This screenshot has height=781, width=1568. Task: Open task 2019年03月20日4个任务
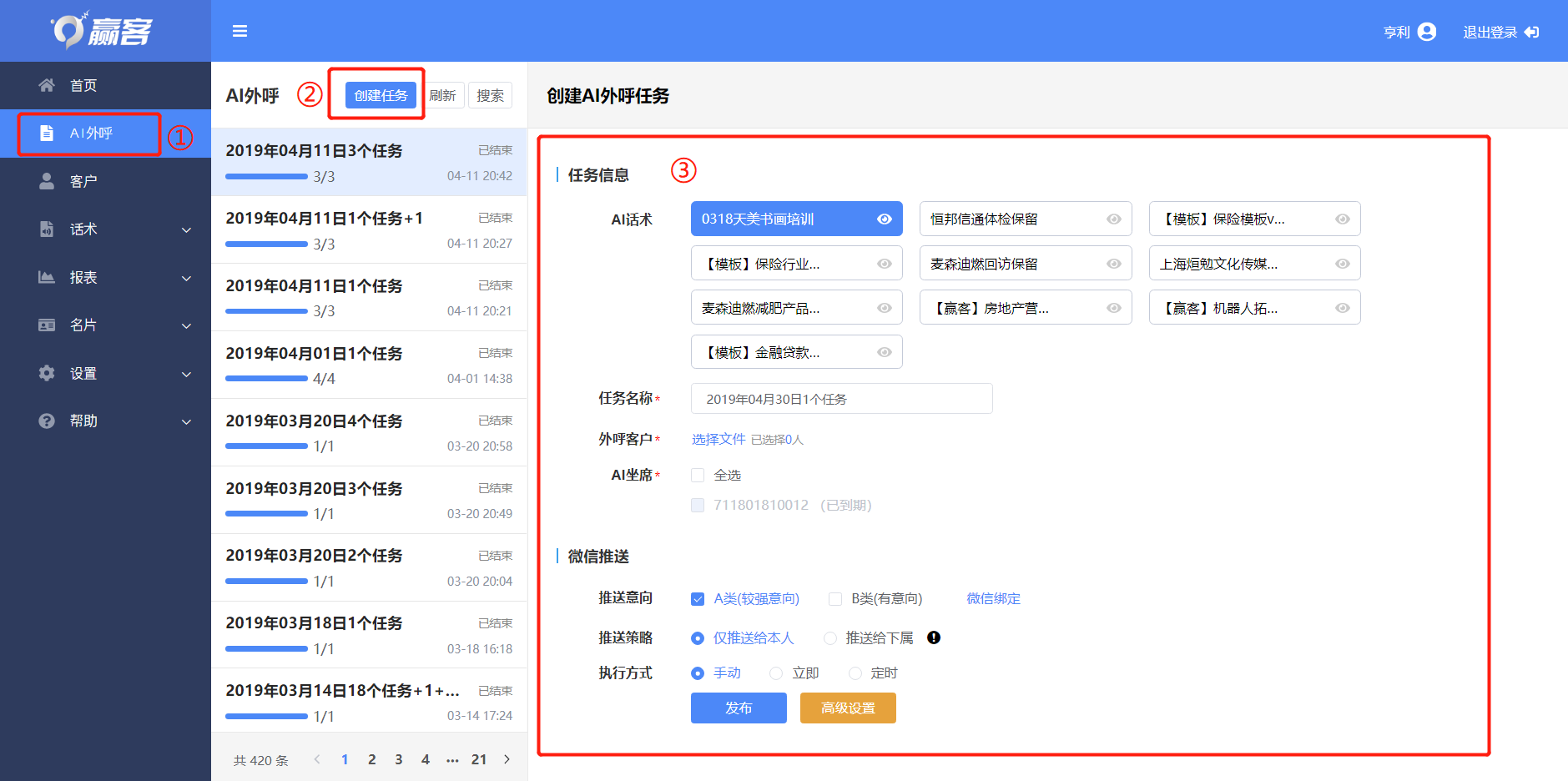click(x=369, y=432)
